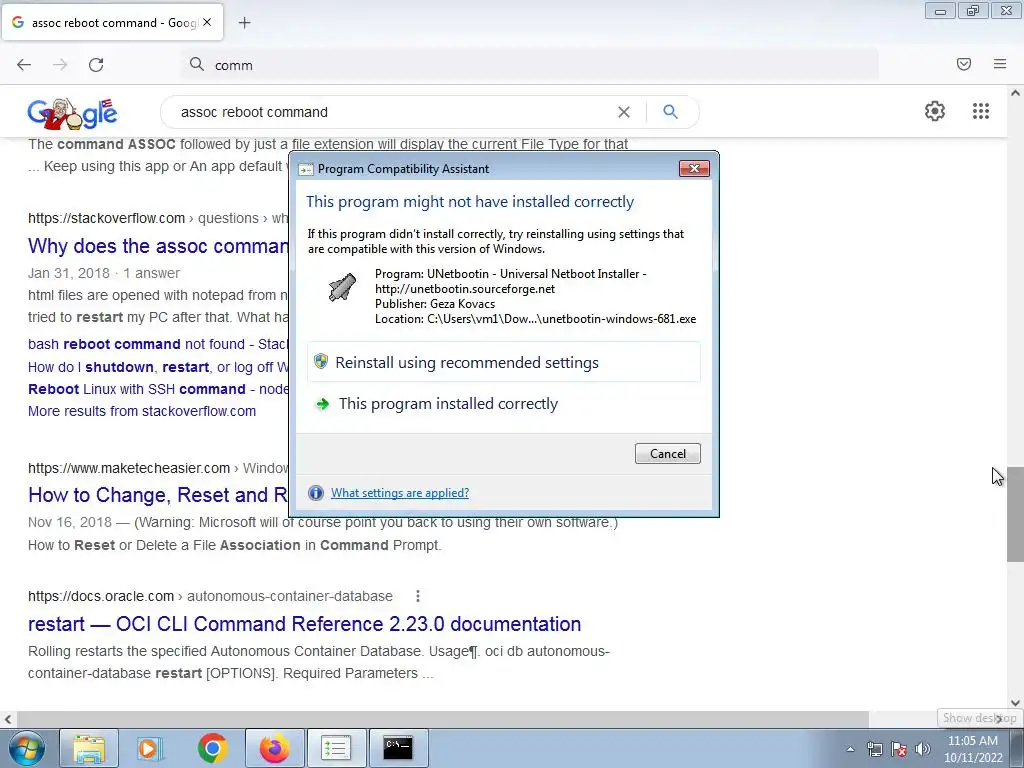The image size is (1024, 768).
Task: Click the info icon beside settings link
Action: [316, 493]
